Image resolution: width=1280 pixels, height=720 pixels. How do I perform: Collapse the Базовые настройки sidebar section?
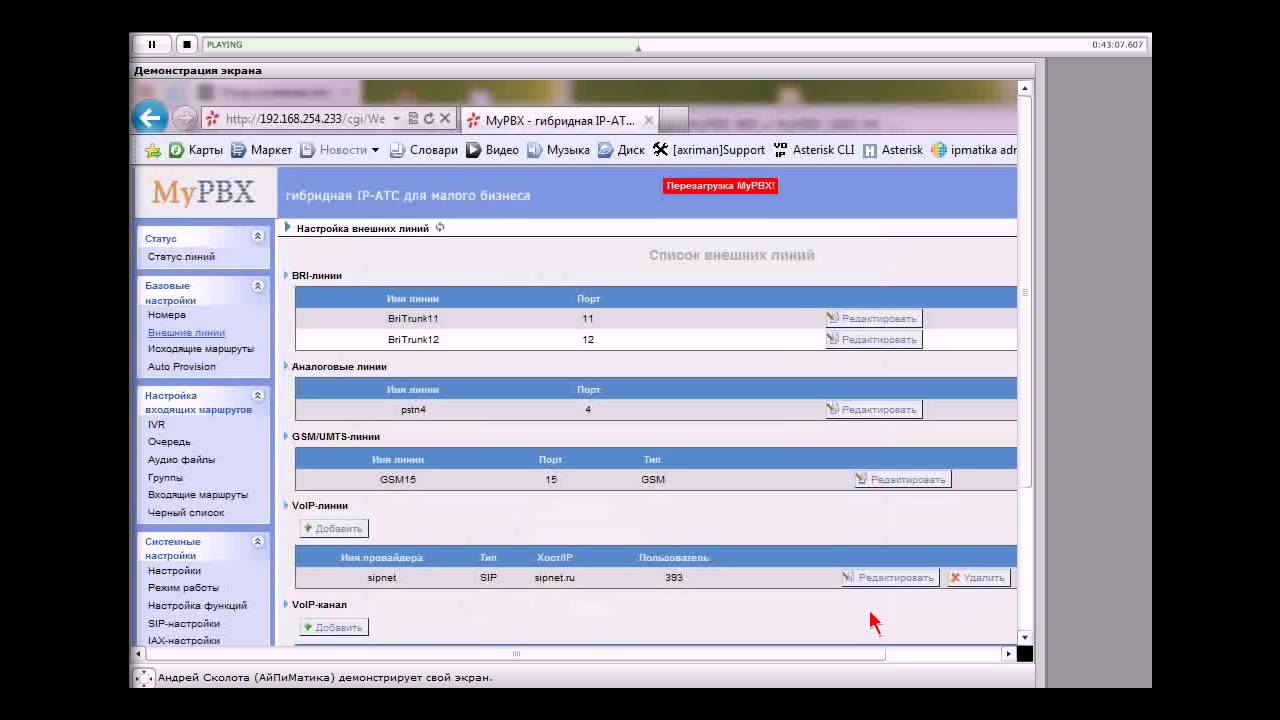[257, 286]
